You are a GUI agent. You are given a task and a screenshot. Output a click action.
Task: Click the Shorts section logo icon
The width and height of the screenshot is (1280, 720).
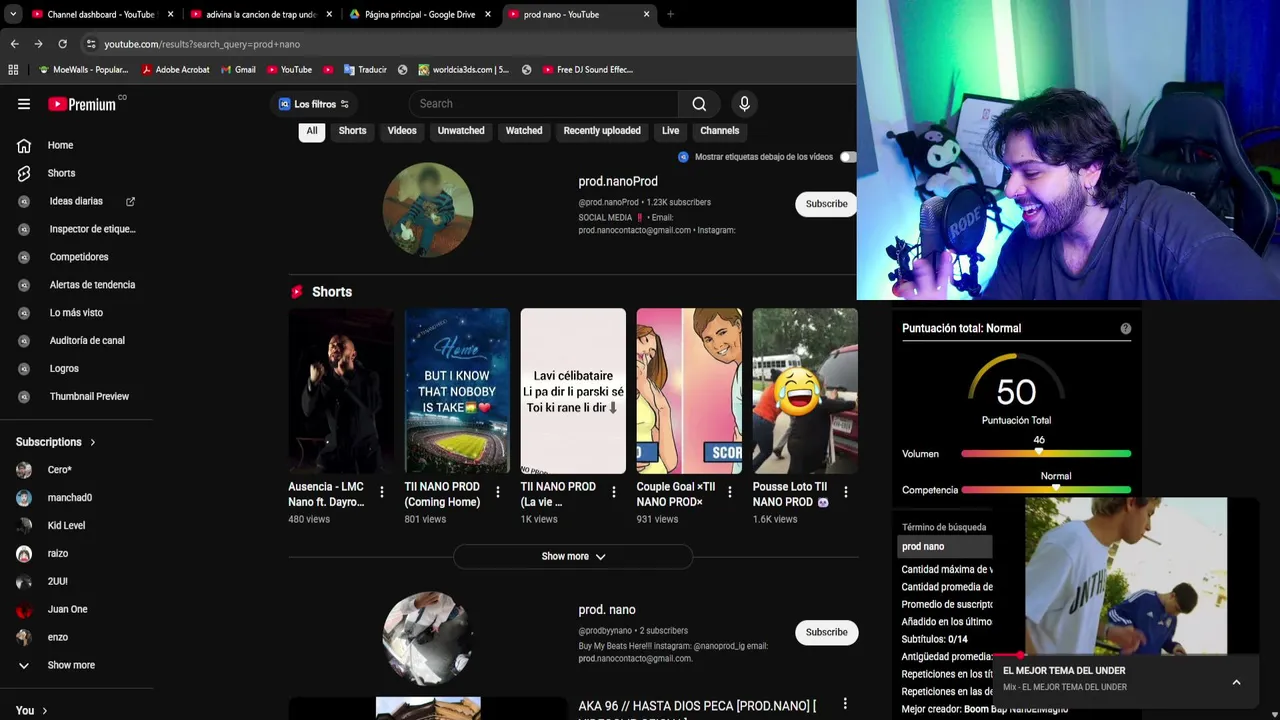297,292
